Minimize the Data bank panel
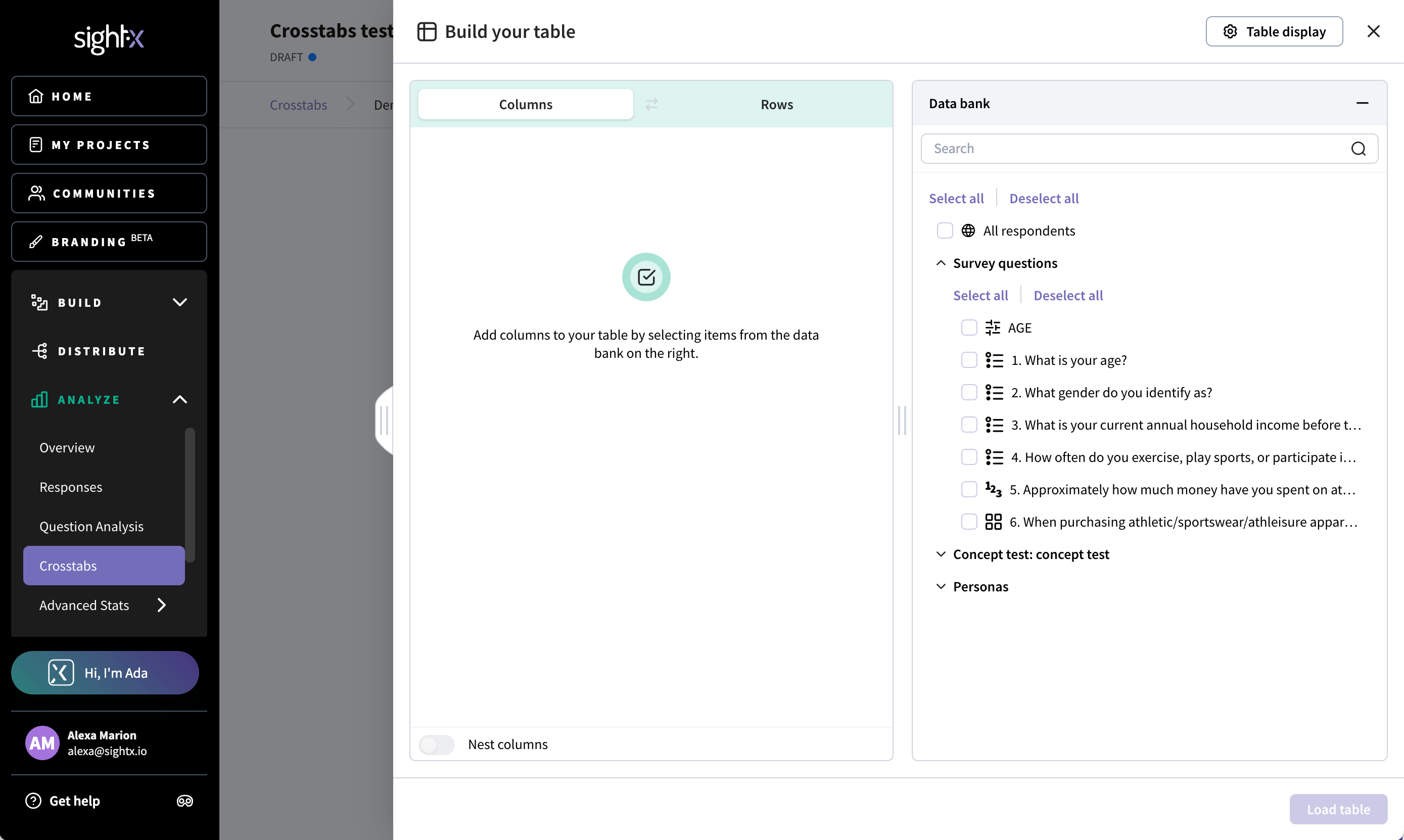Screen dimensions: 1404x840 click(x=1362, y=103)
